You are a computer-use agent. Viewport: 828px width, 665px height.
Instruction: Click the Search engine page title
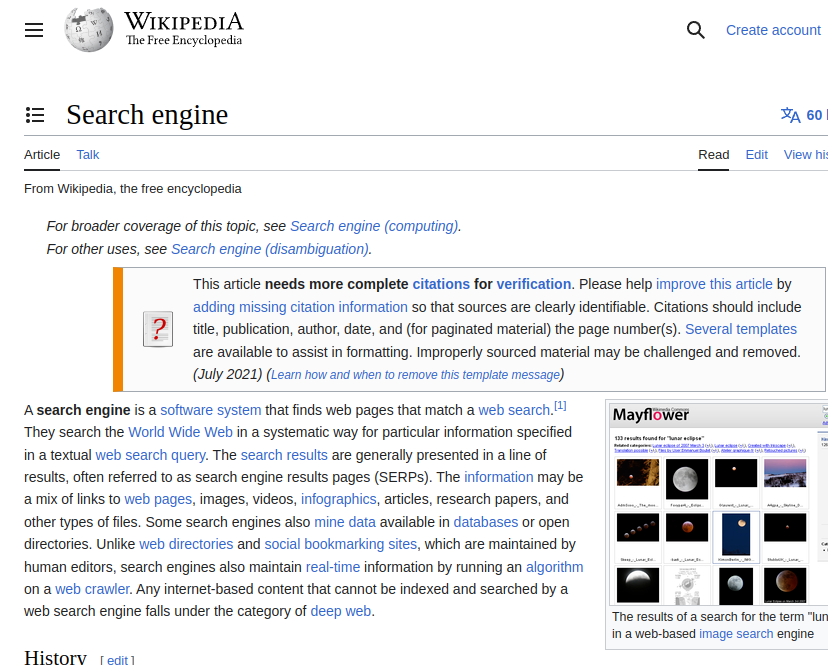pyautogui.click(x=147, y=115)
